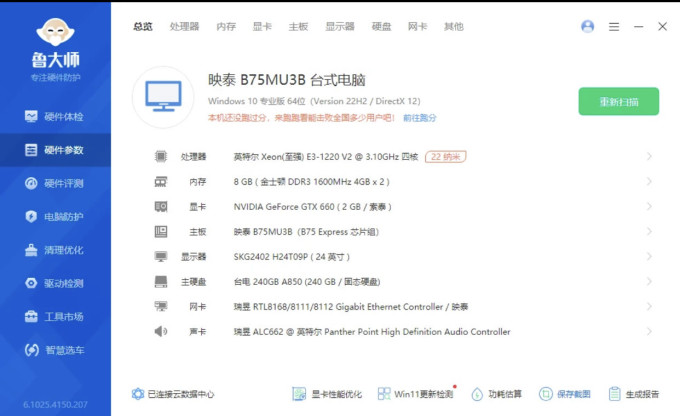The height and width of the screenshot is (416, 680).
Task: Switch to the 主板 tab
Action: pyautogui.click(x=298, y=27)
